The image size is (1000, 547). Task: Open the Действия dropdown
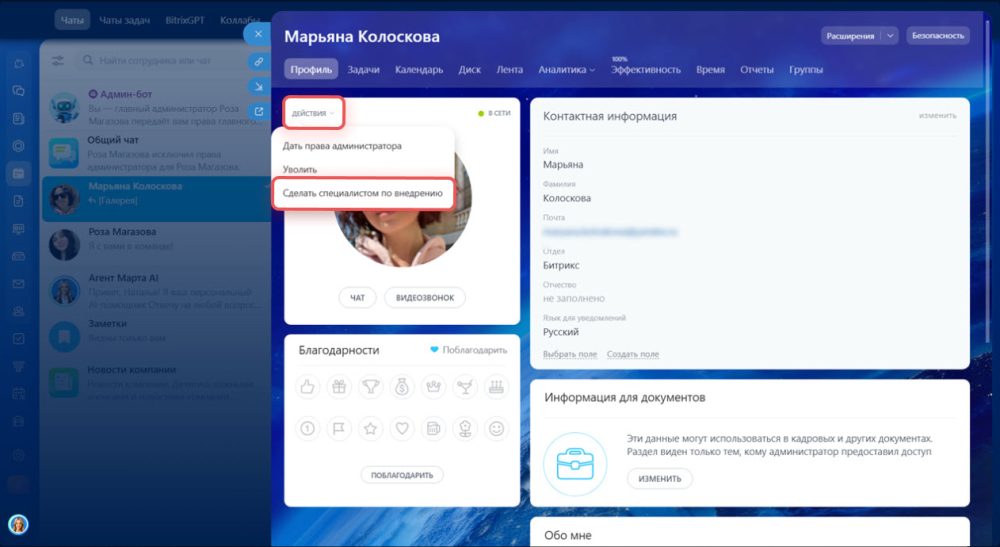point(313,113)
